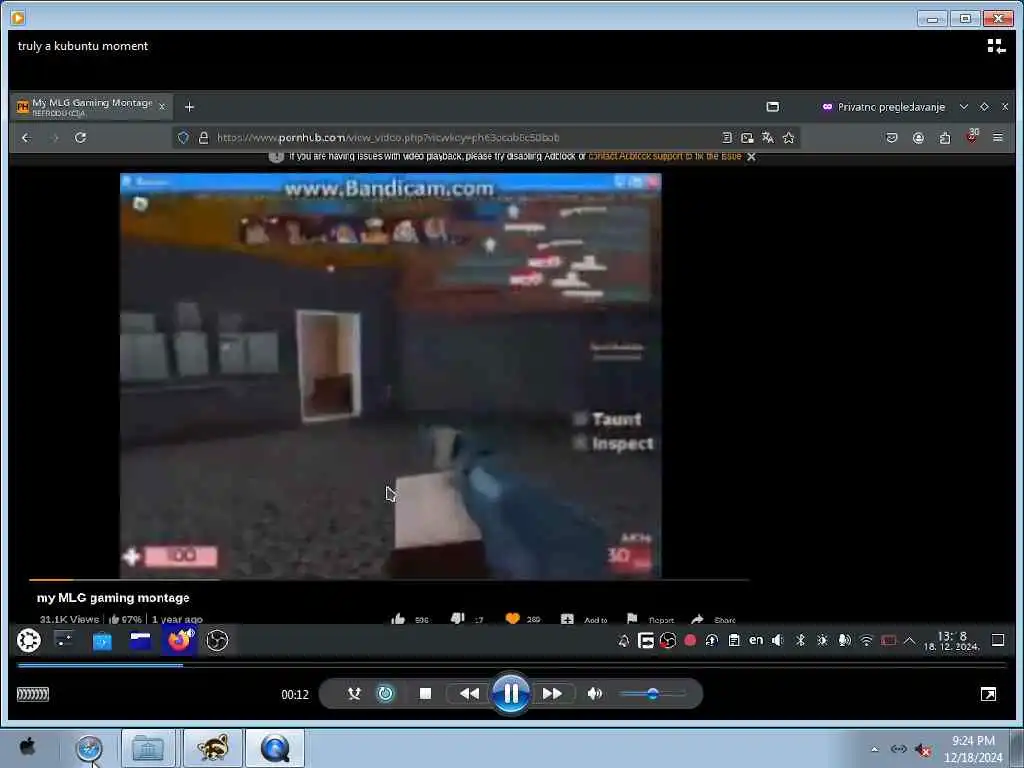This screenshot has width=1024, height=768.
Task: Open the raccoon app in the taskbar
Action: click(x=213, y=748)
